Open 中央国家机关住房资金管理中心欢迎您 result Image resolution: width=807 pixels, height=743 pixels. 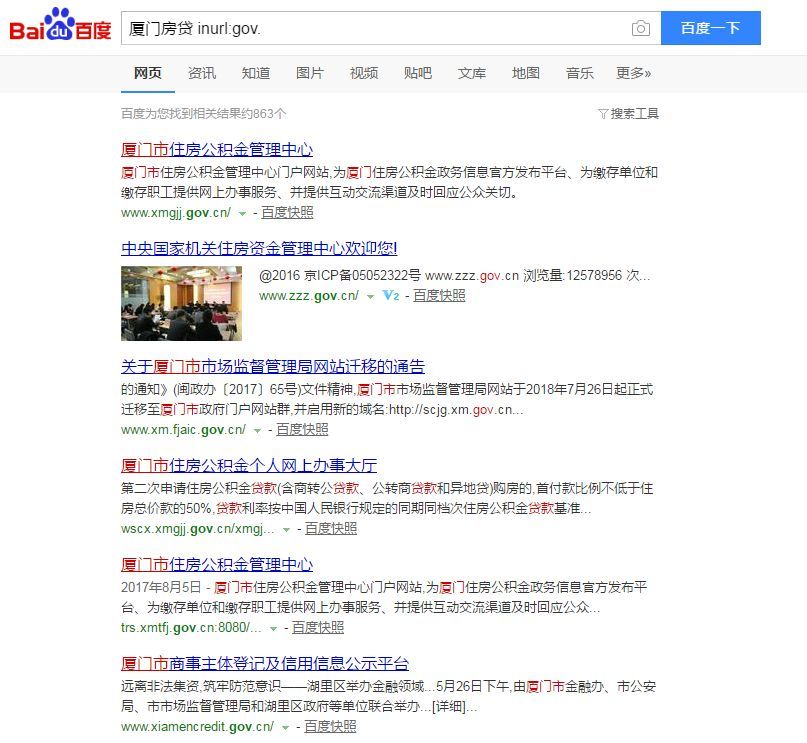259,249
